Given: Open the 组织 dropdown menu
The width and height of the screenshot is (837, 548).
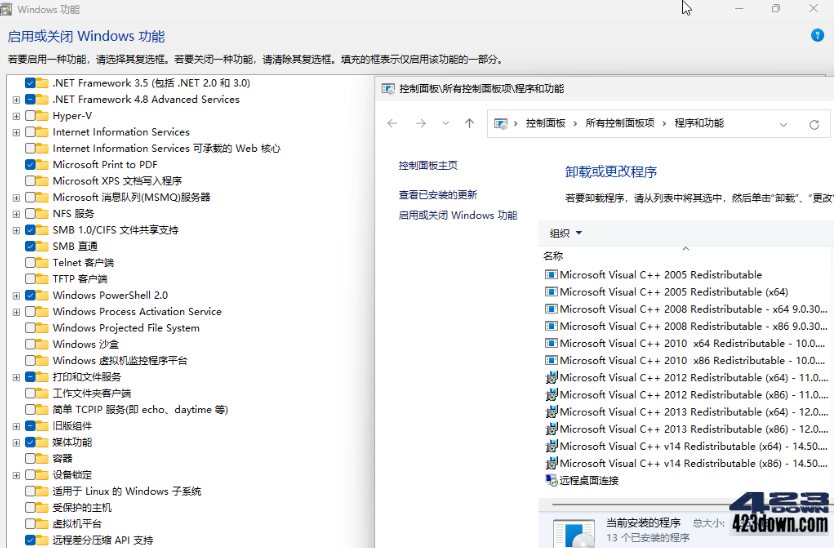Looking at the screenshot, I should 565,233.
